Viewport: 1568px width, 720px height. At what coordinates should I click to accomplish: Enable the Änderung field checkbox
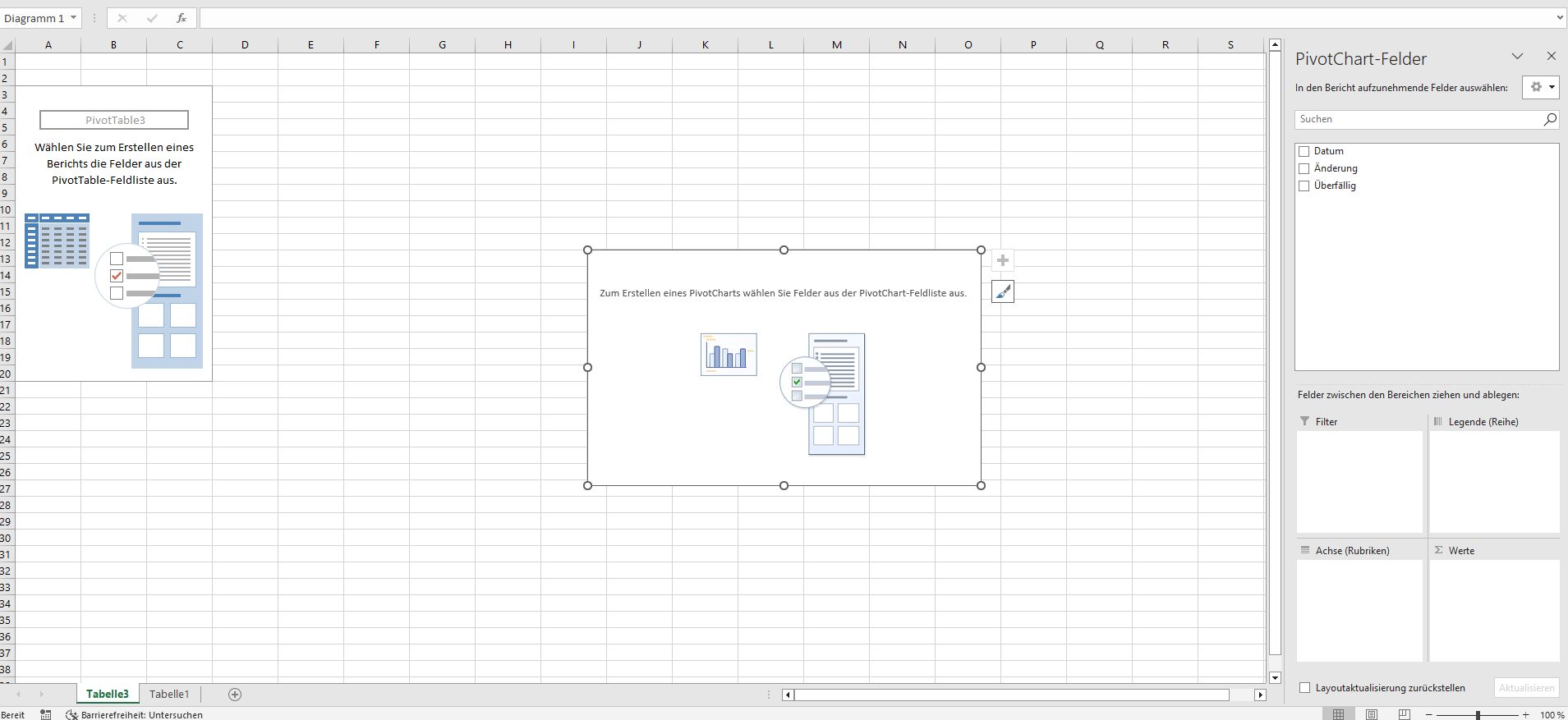[1304, 168]
